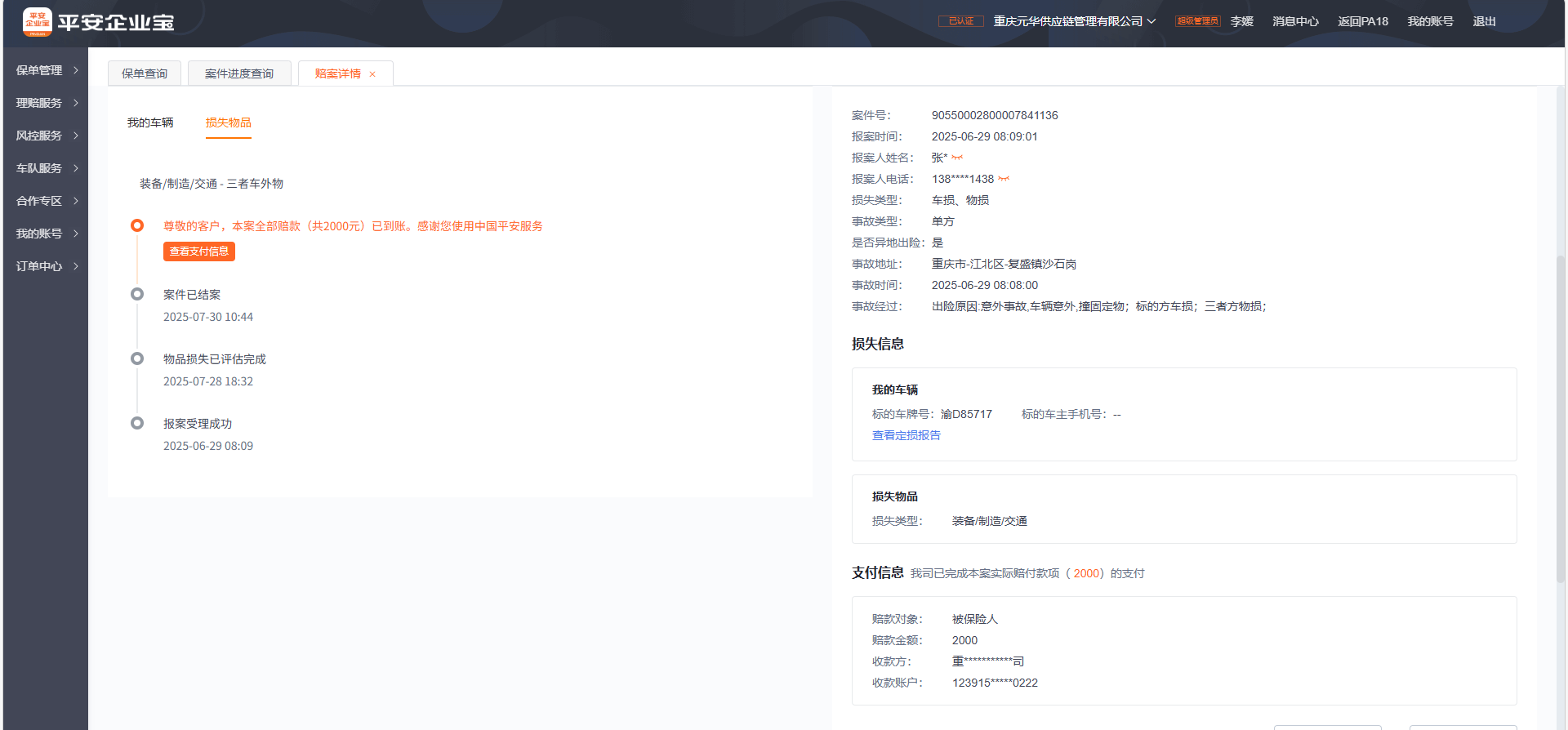Close the 赔案详情 tab with its X icon
The image size is (1568, 730).
click(372, 74)
